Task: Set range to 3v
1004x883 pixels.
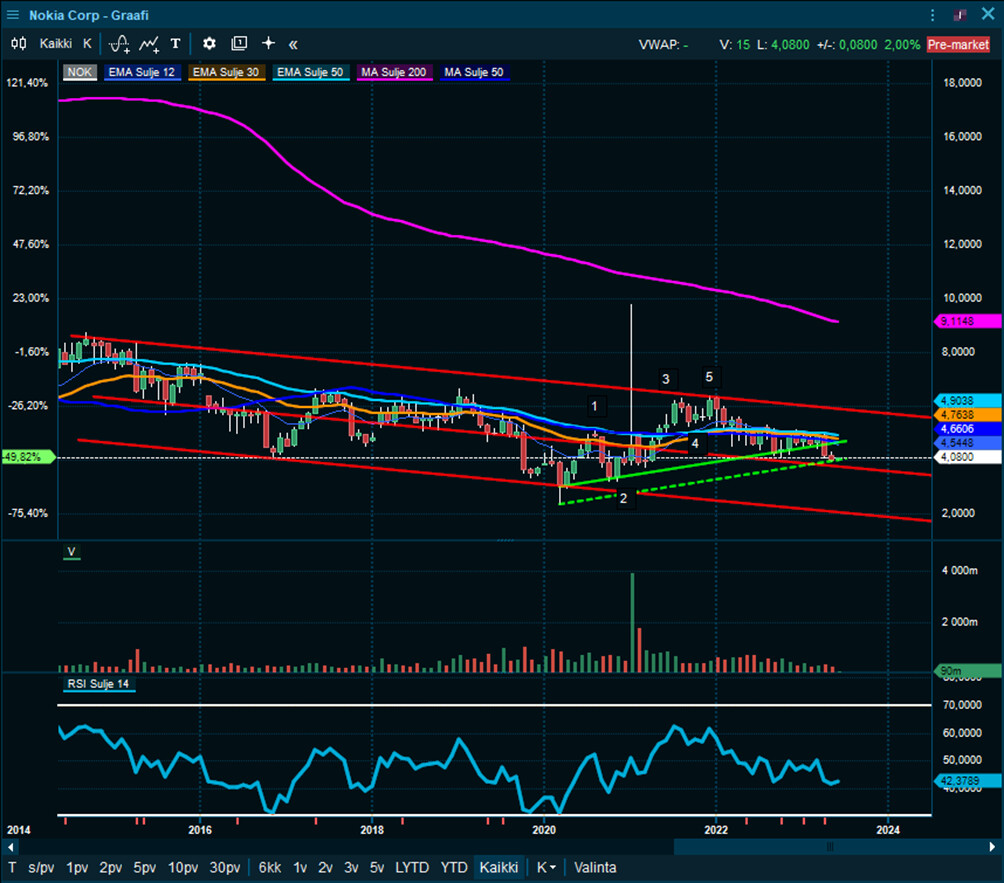Action: point(351,868)
